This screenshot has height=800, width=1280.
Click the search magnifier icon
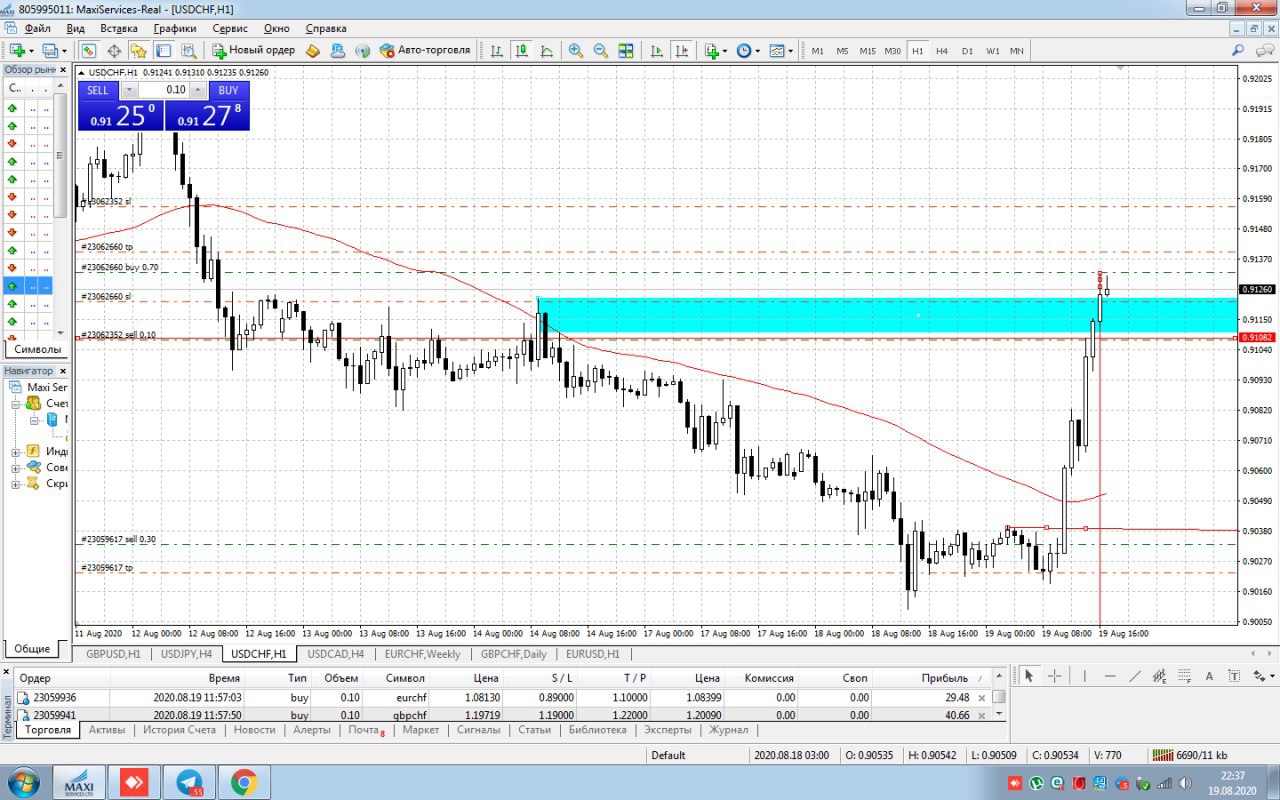point(1238,50)
